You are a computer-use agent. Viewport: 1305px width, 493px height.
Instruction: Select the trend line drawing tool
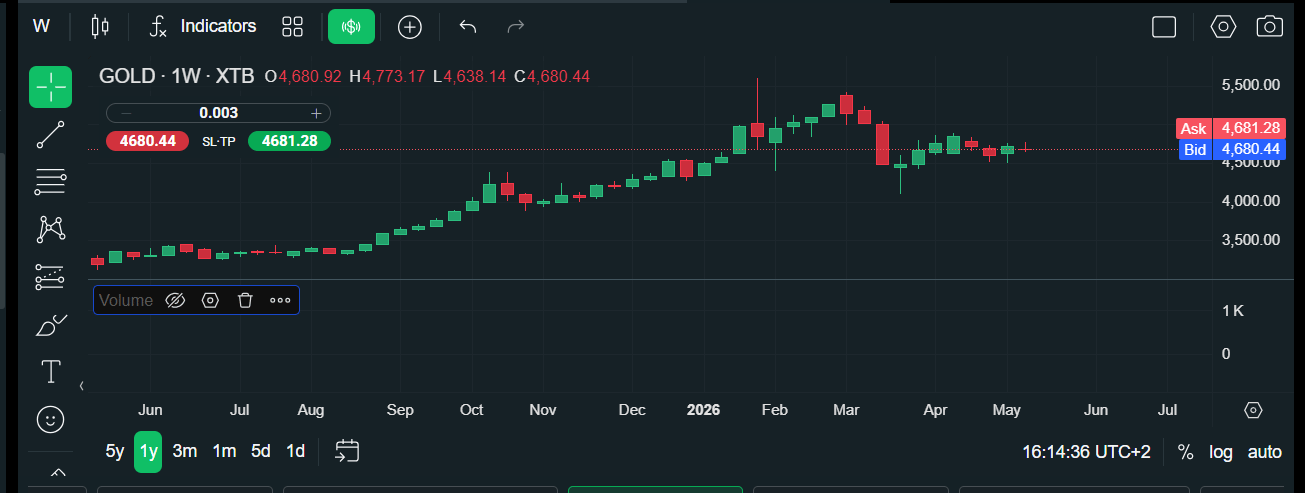50,135
